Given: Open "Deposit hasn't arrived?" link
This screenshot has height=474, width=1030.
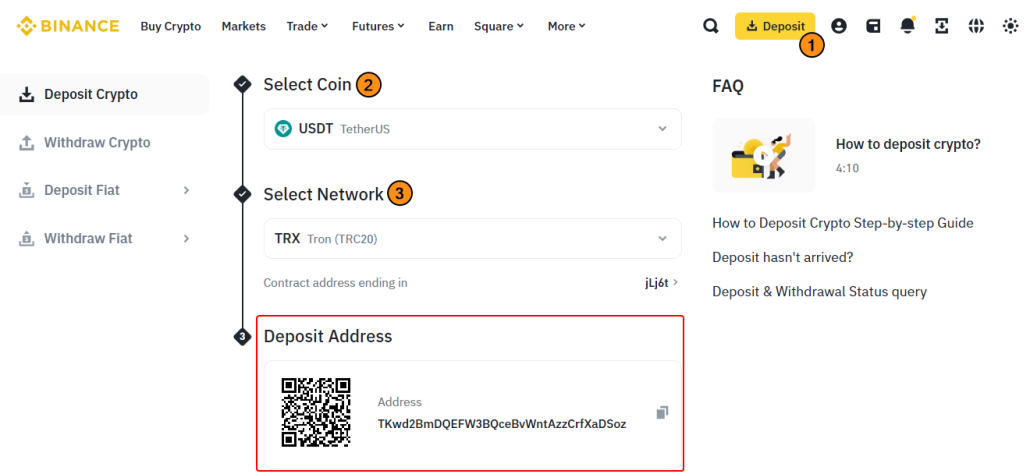Looking at the screenshot, I should [782, 257].
